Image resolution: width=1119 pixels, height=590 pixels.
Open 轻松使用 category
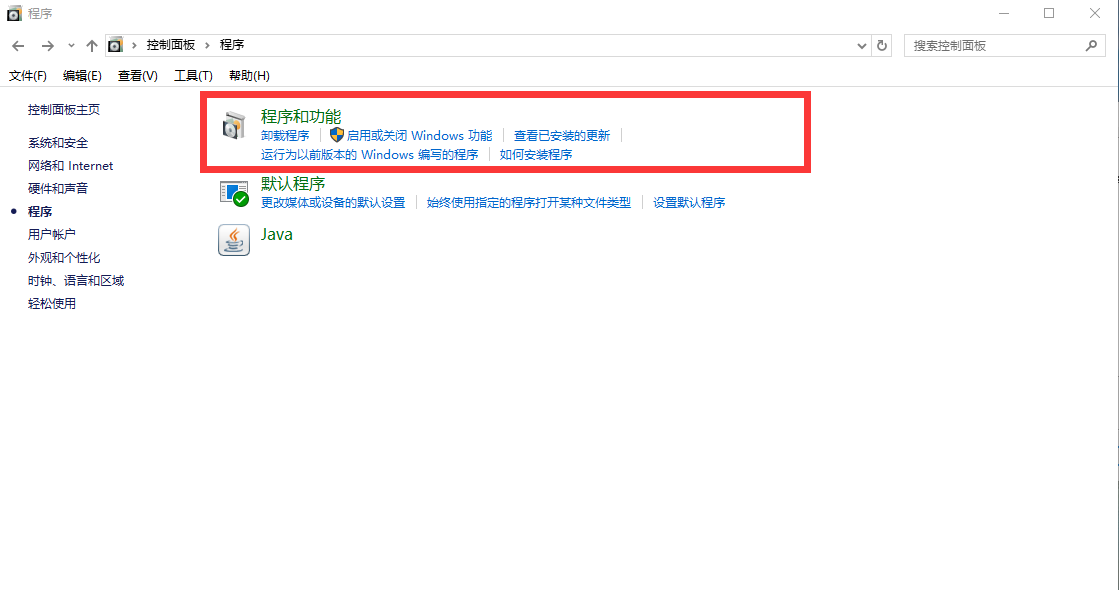[x=51, y=303]
